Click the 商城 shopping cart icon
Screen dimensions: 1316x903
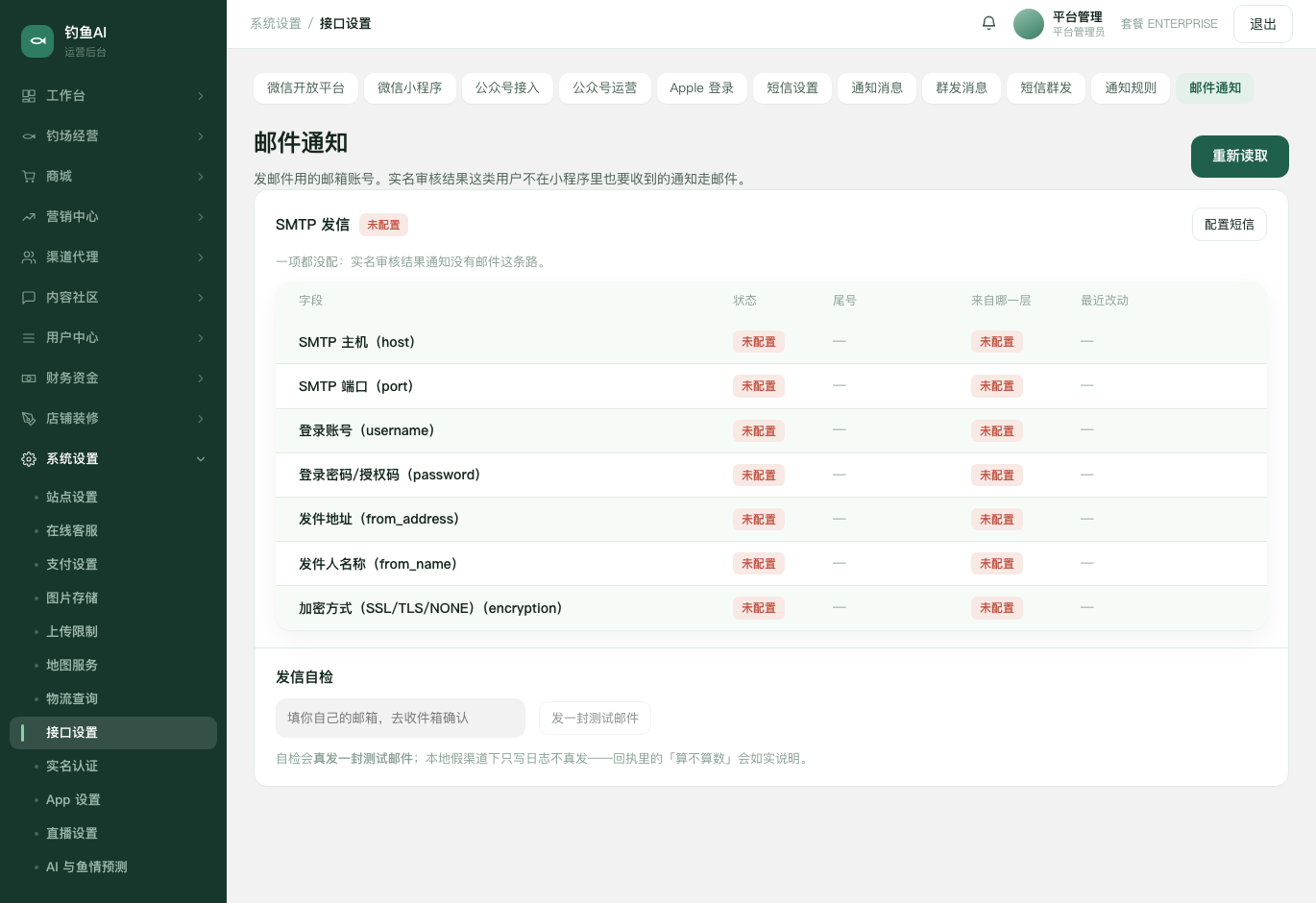click(29, 177)
